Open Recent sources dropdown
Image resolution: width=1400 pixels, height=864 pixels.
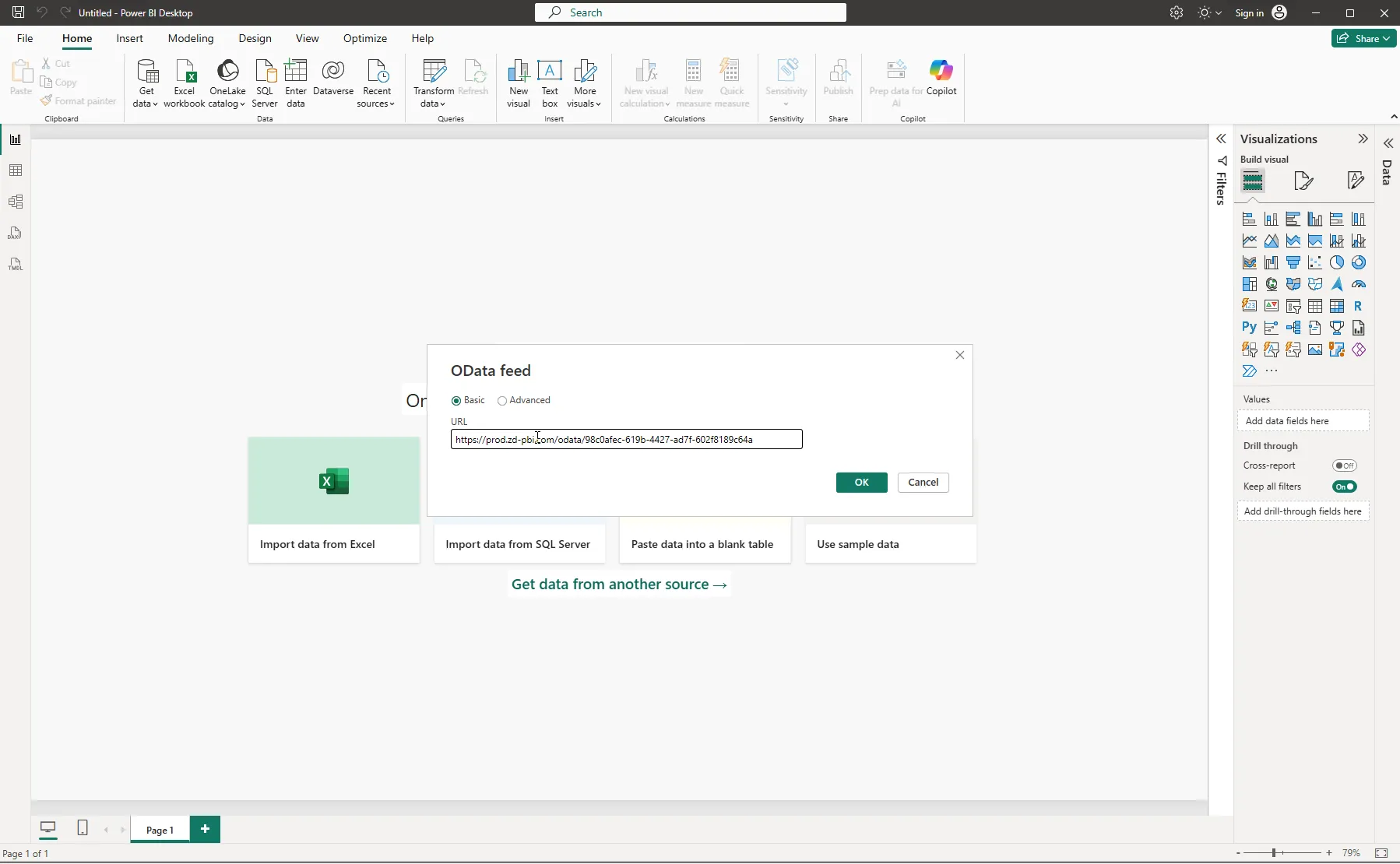tap(377, 83)
